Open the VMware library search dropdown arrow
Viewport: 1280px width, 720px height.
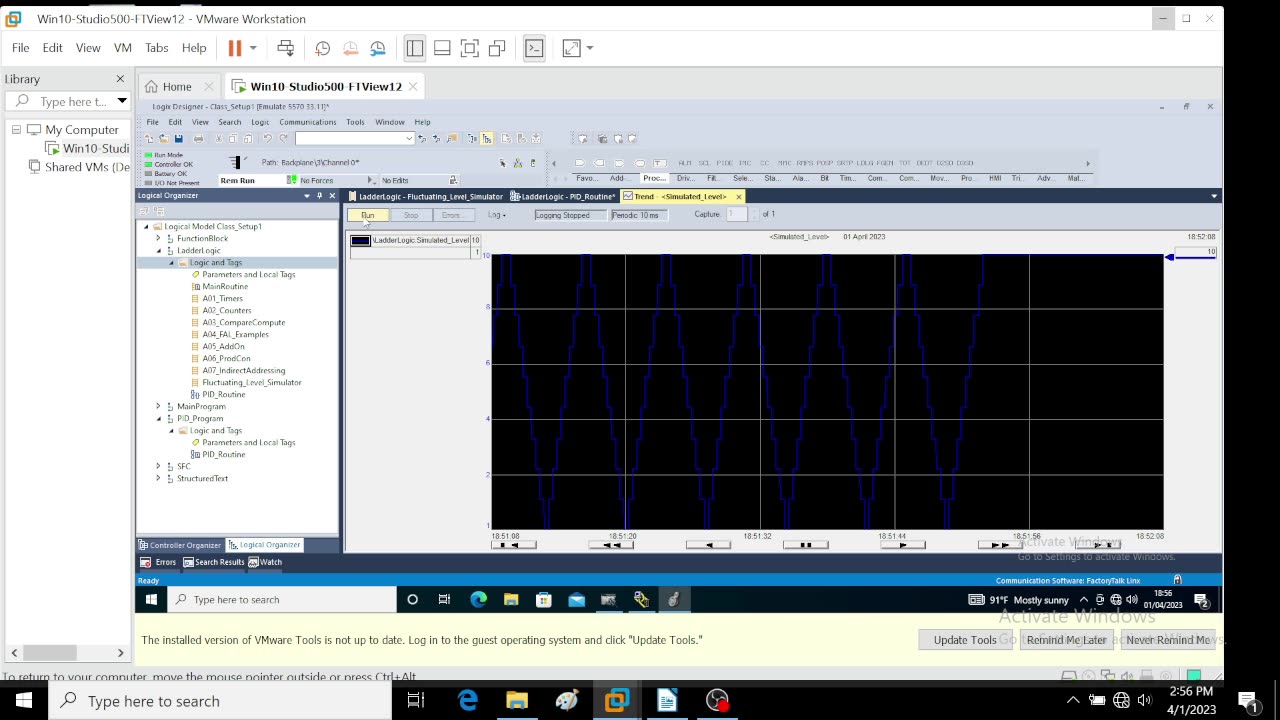click(x=122, y=101)
